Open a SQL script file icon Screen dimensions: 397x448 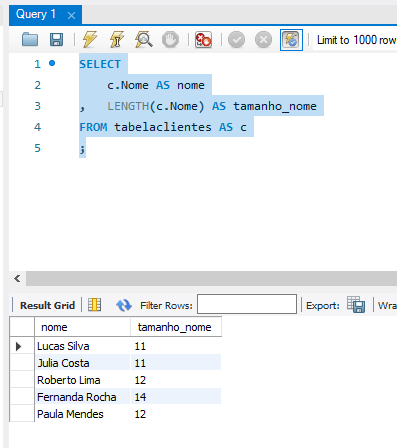click(30, 40)
